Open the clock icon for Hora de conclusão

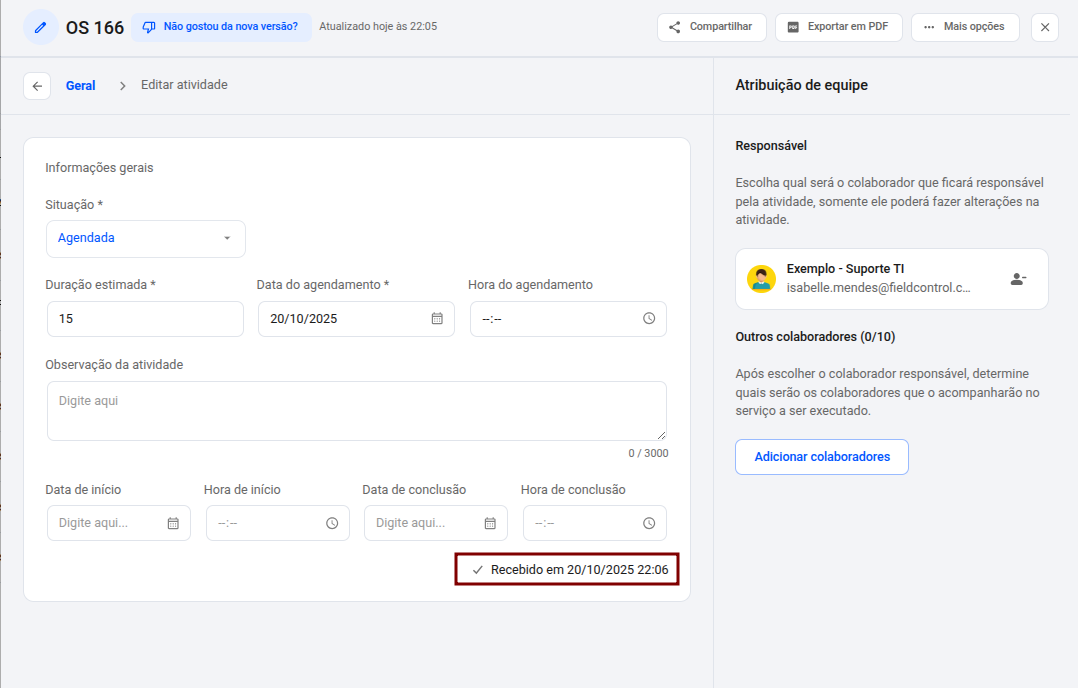(649, 523)
